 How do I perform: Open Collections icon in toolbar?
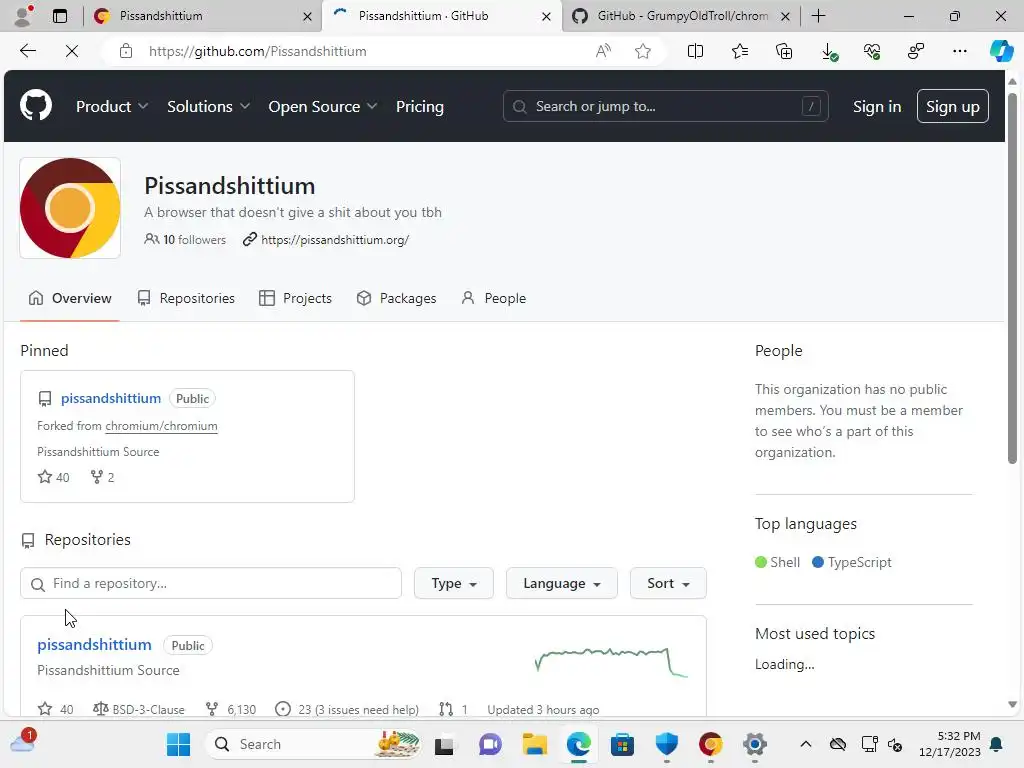[784, 51]
